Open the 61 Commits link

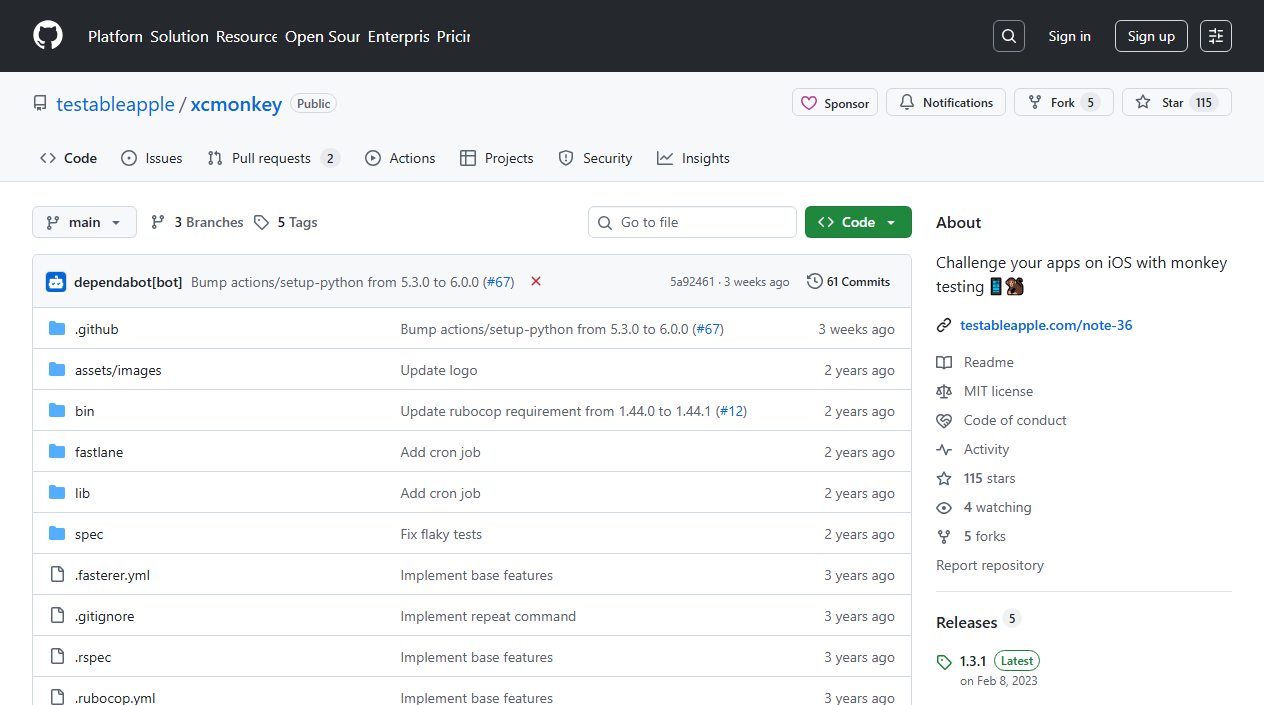point(848,282)
